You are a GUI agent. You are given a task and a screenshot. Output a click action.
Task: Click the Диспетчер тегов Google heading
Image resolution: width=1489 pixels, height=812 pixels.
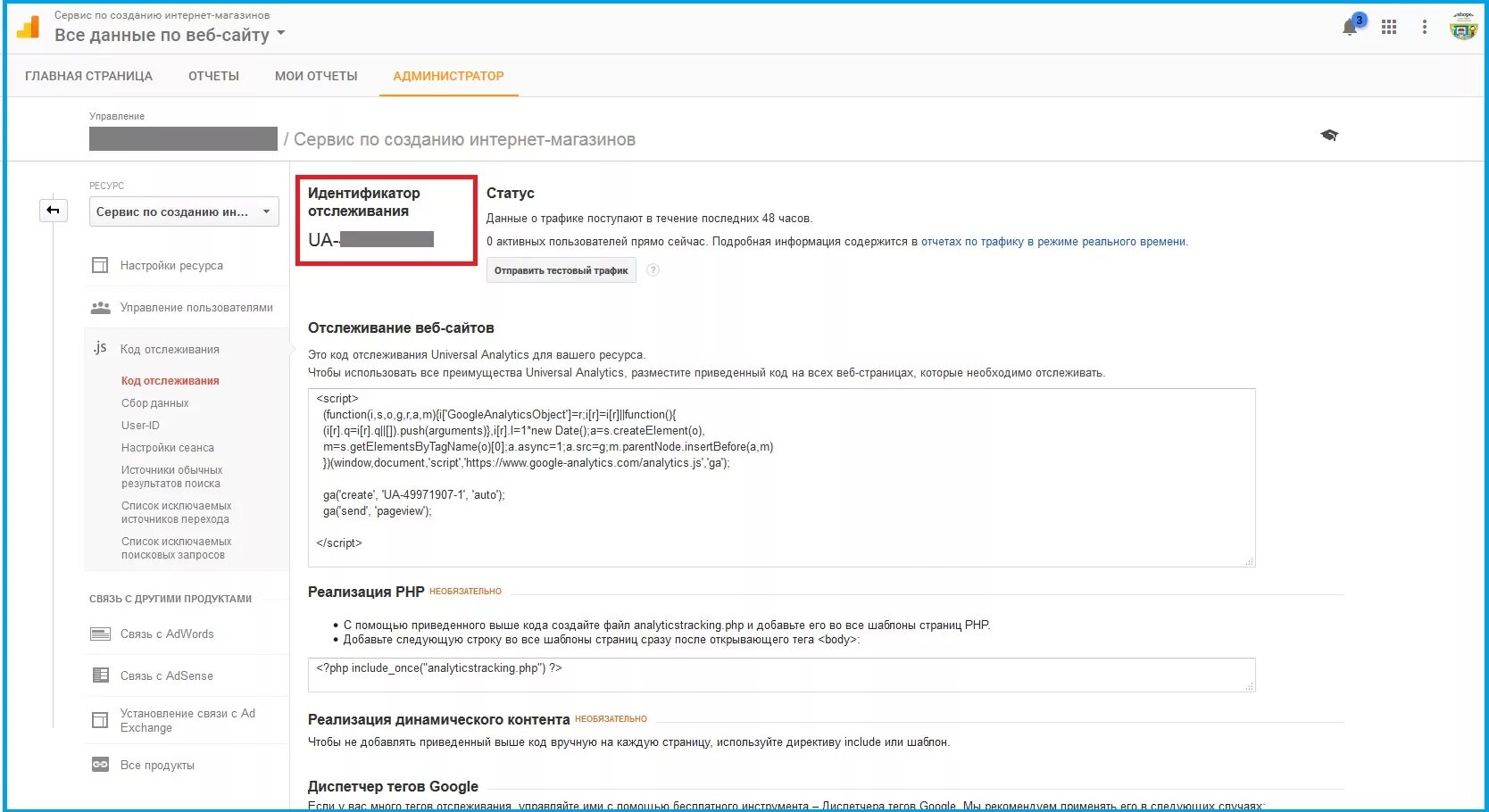(393, 786)
